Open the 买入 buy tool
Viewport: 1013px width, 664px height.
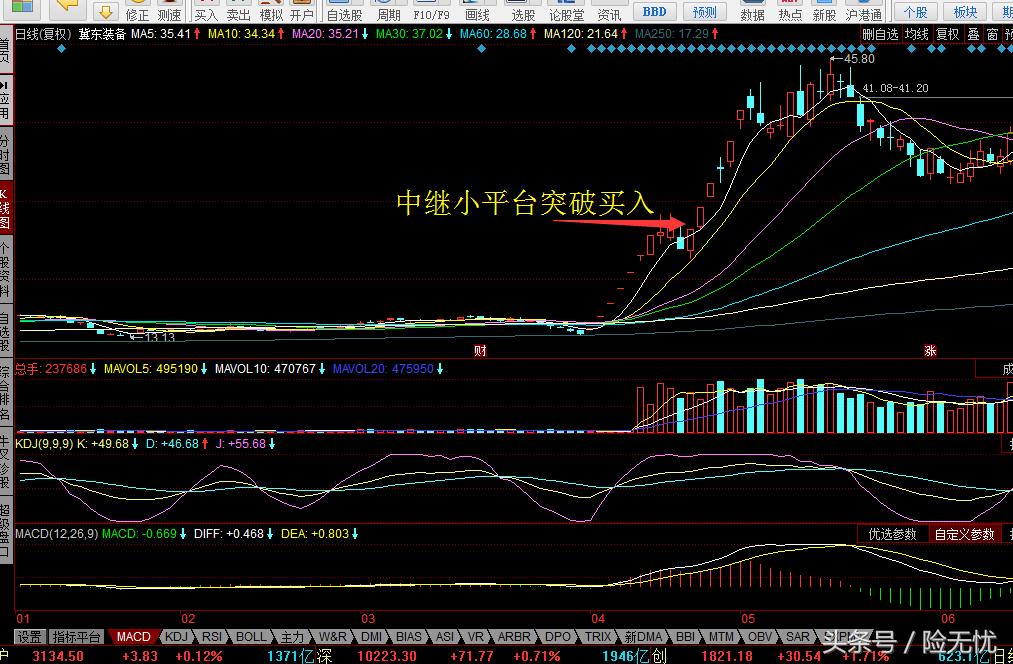click(x=206, y=11)
